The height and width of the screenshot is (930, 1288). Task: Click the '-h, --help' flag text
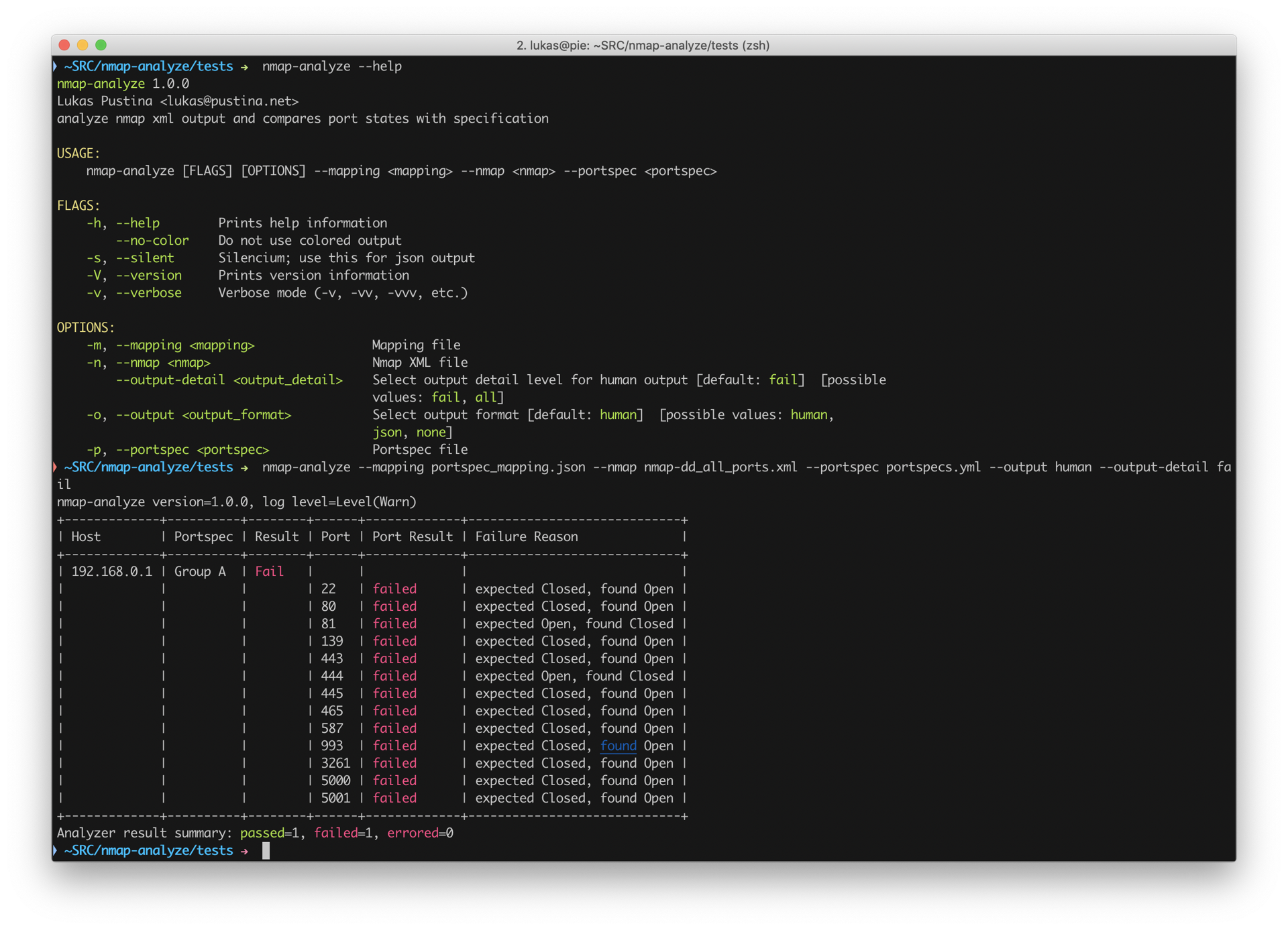click(x=123, y=223)
